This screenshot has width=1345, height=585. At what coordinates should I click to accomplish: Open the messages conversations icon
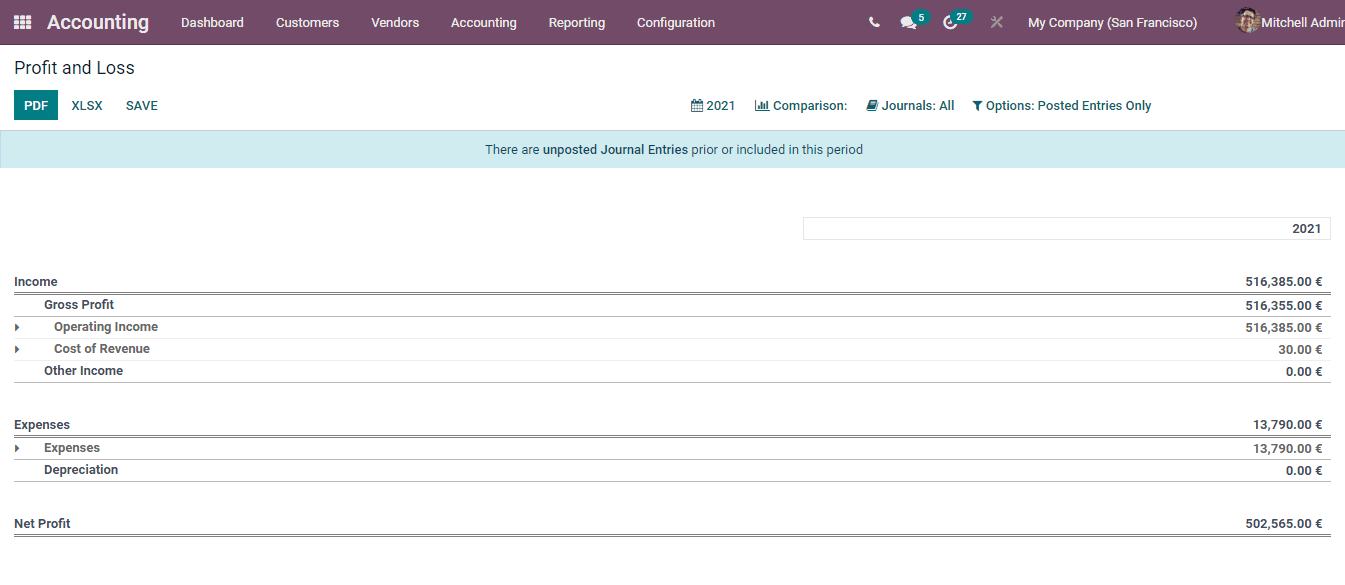coord(908,21)
